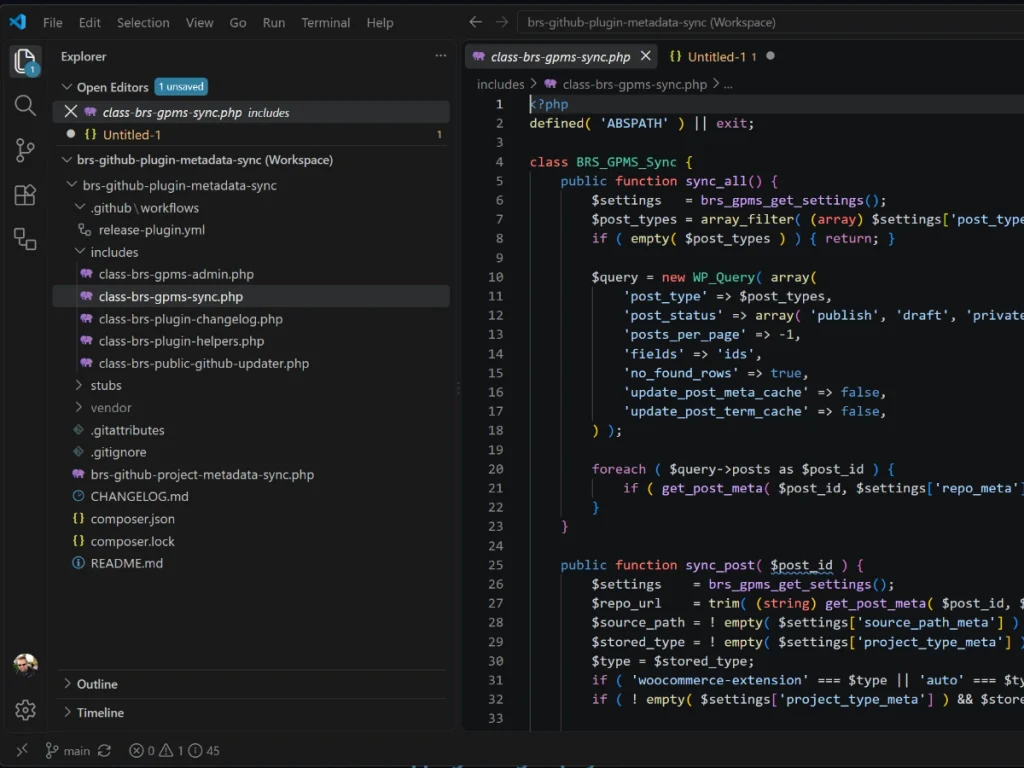The height and width of the screenshot is (768, 1024).
Task: Collapse the brs-github-plugin-metadata-sync (Workspace) section
Action: tap(67, 159)
